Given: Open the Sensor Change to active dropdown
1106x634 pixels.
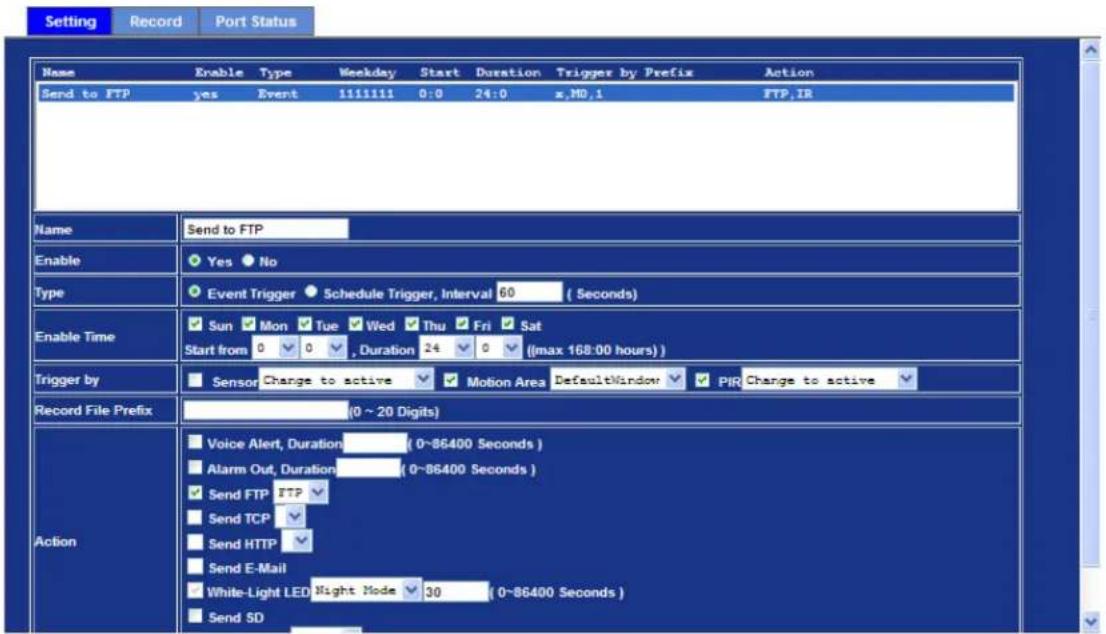Looking at the screenshot, I should point(346,380).
